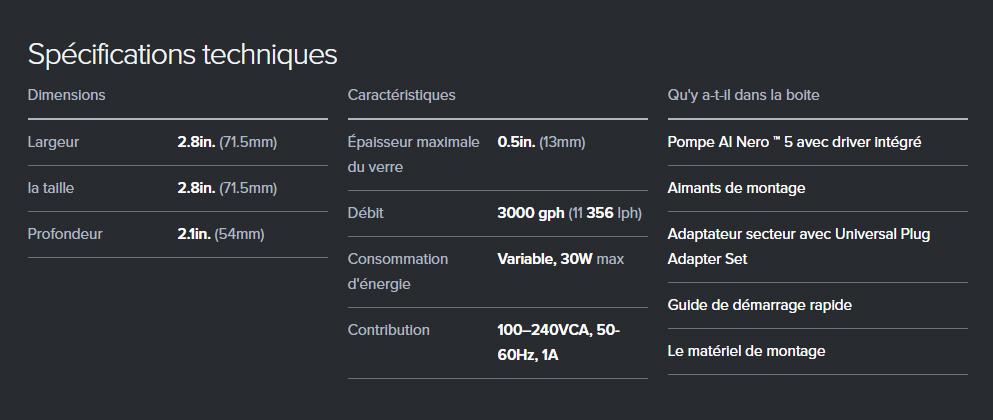Select the la taille row label
The width and height of the screenshot is (993, 420).
51,188
